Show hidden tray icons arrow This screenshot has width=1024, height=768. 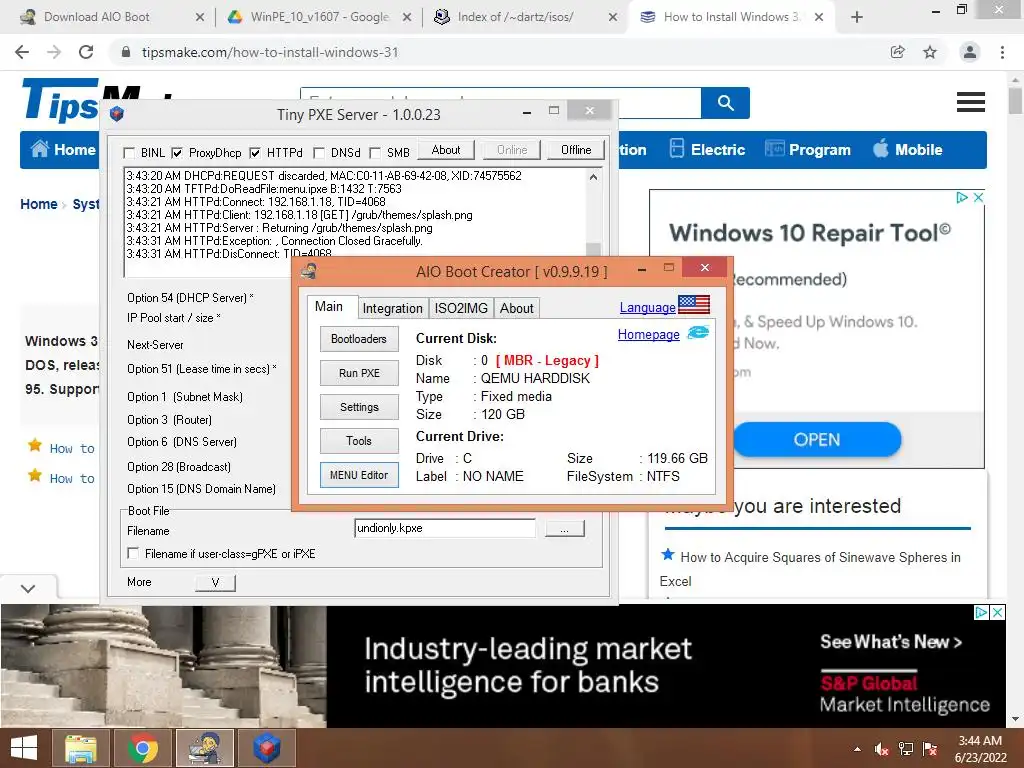(x=857, y=749)
